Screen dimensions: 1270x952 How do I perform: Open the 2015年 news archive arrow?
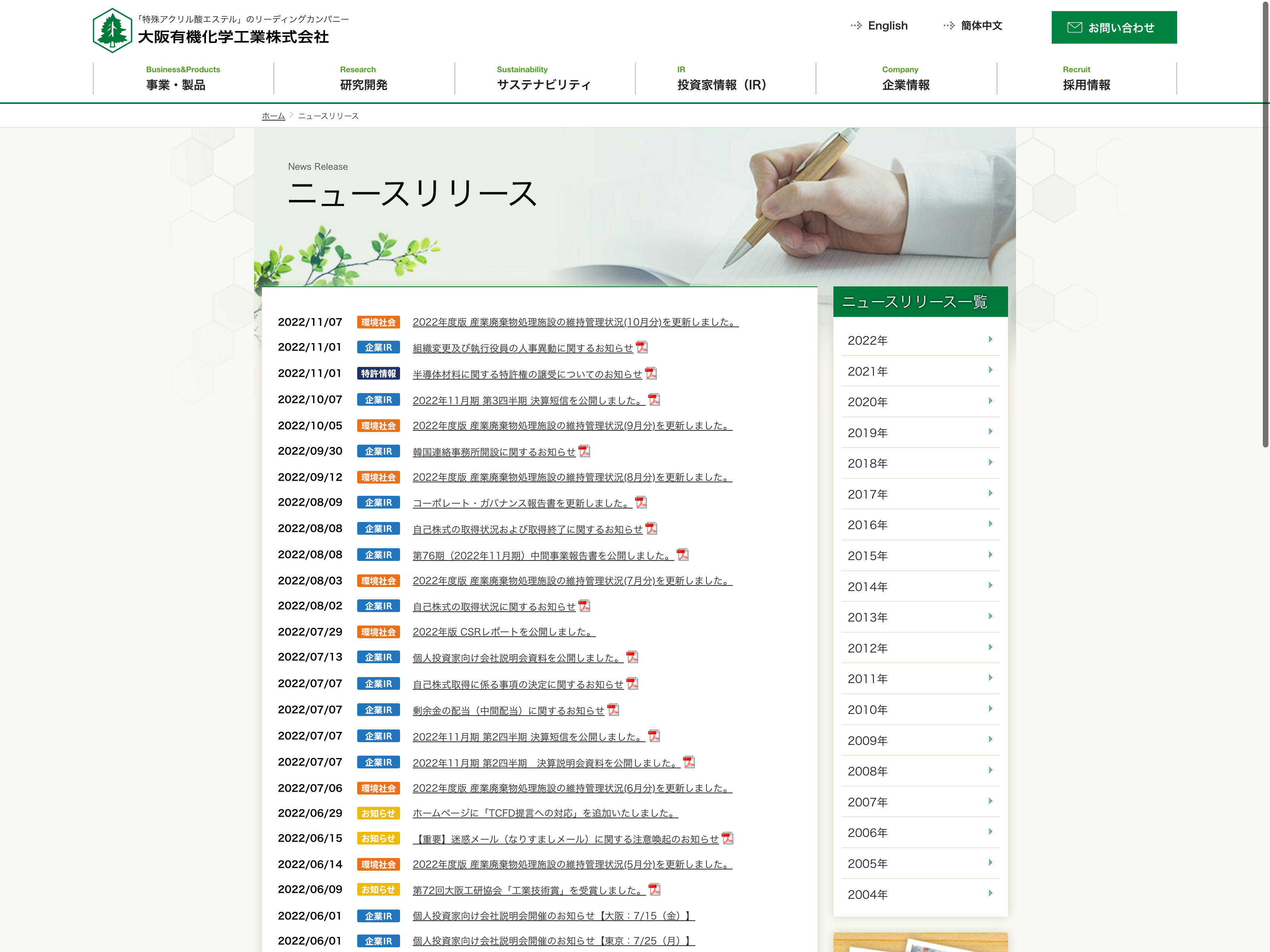click(x=990, y=555)
